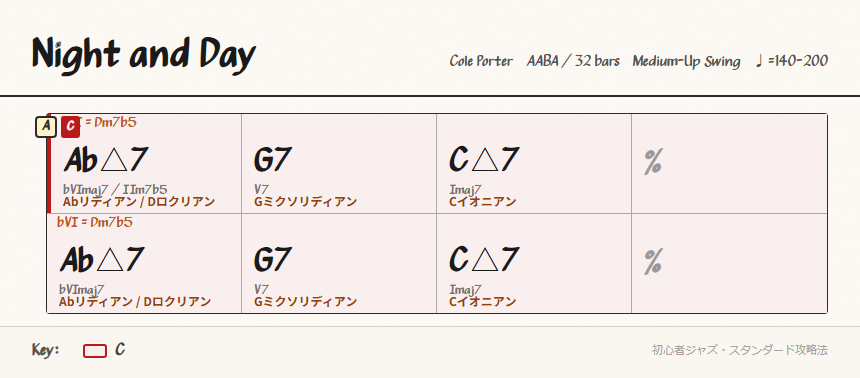Click the AABA / 32 bars label
Screen dimensions: 860x378
[x=573, y=61]
